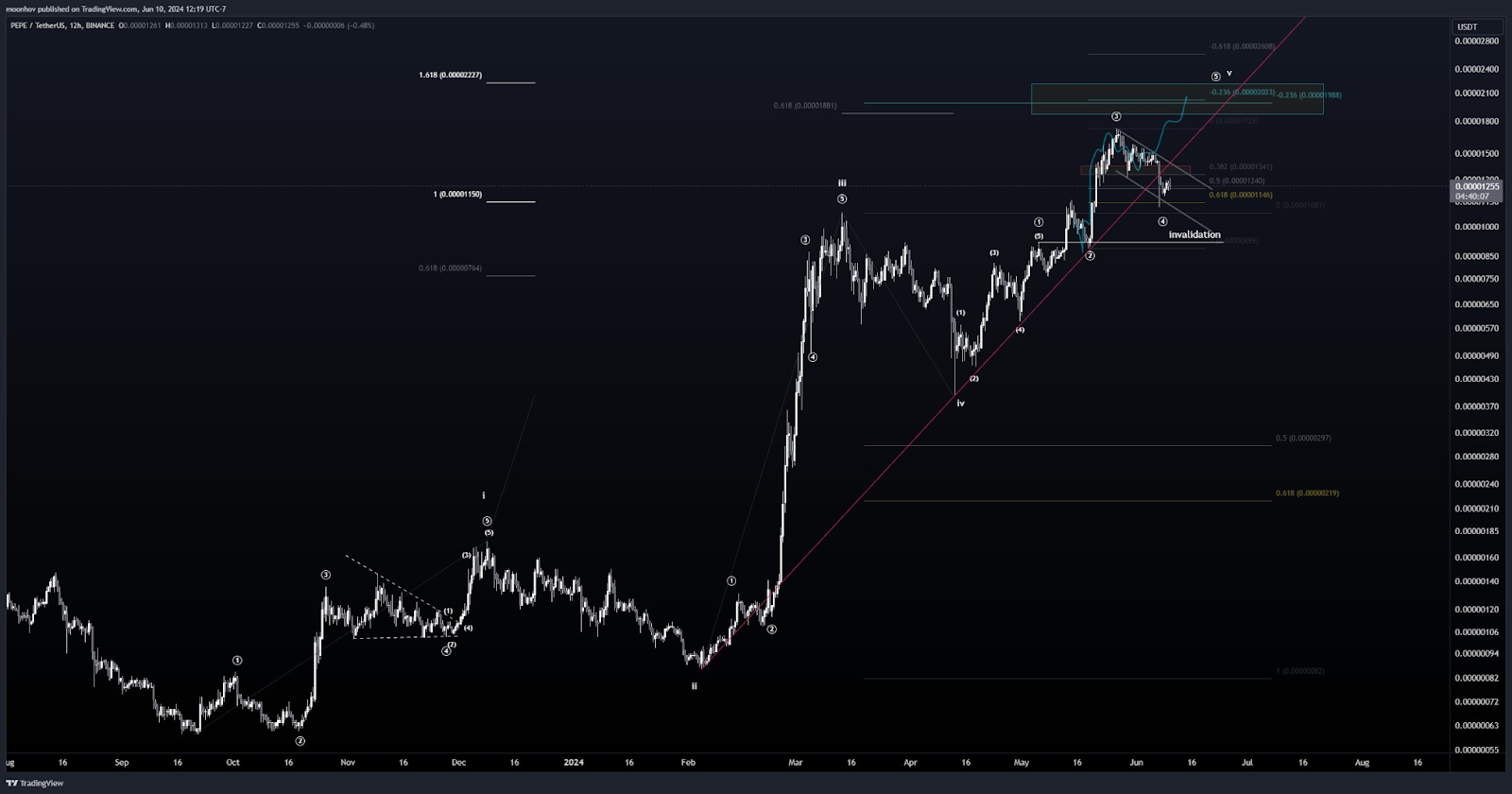The image size is (1512, 794).
Task: Select the 1 (0.00001150) extension label
Action: (x=457, y=194)
